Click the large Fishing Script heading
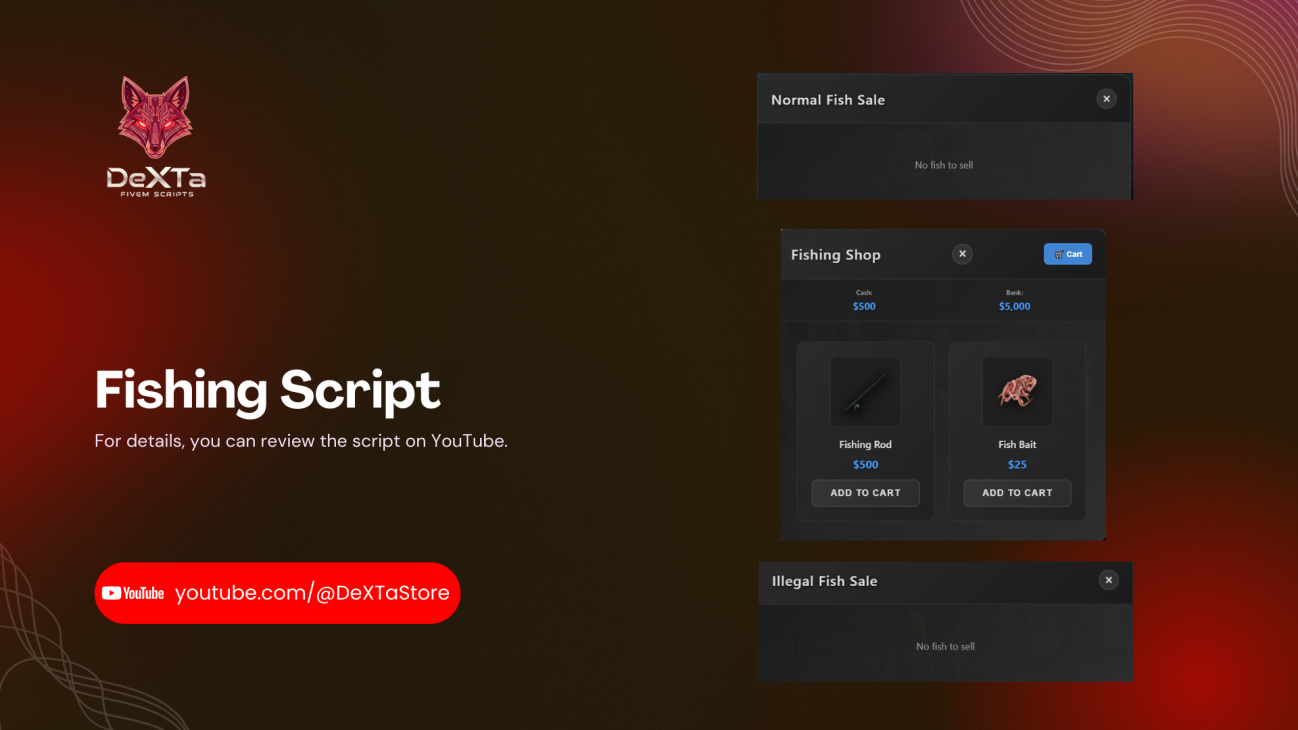The height and width of the screenshot is (730, 1298). tap(267, 390)
